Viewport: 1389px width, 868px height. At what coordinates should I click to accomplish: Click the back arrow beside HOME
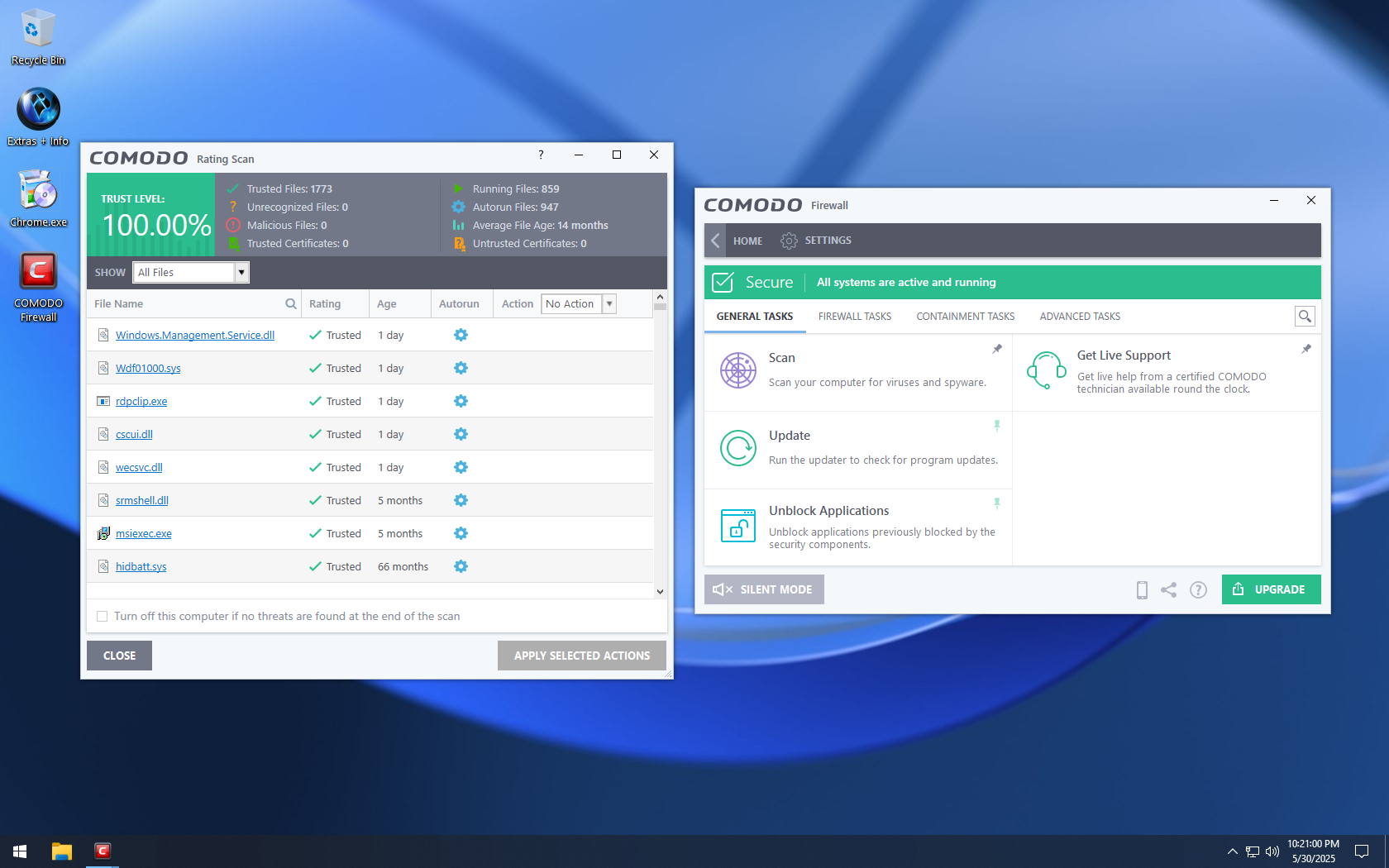point(716,241)
